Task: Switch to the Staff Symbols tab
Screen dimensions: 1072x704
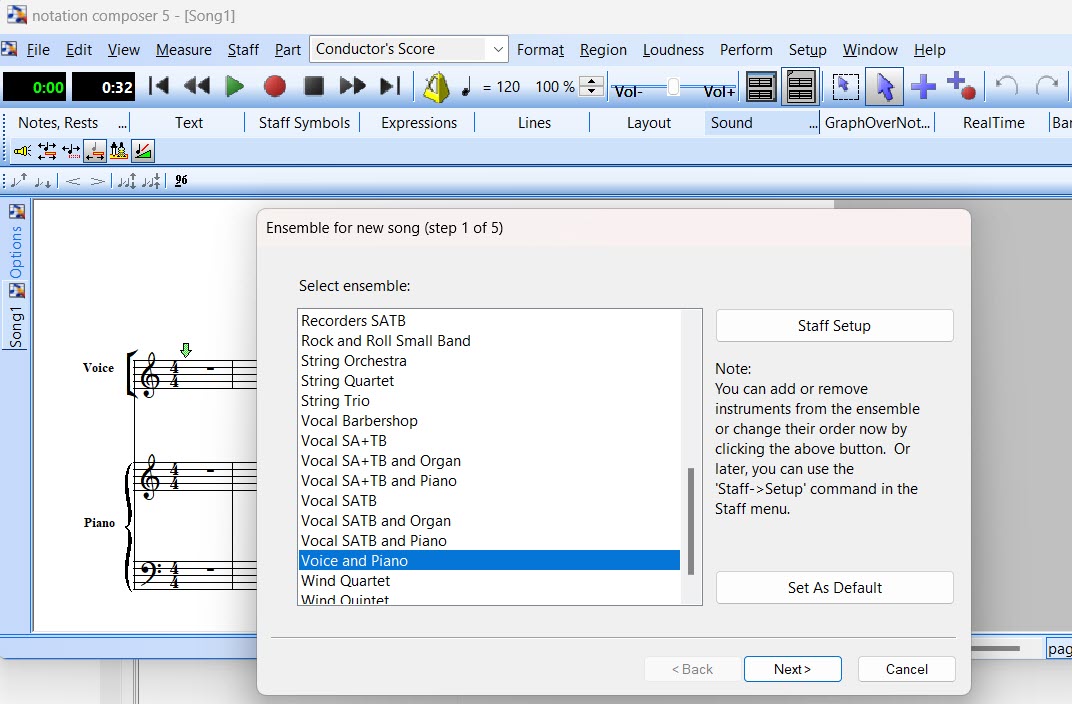Action: tap(304, 123)
